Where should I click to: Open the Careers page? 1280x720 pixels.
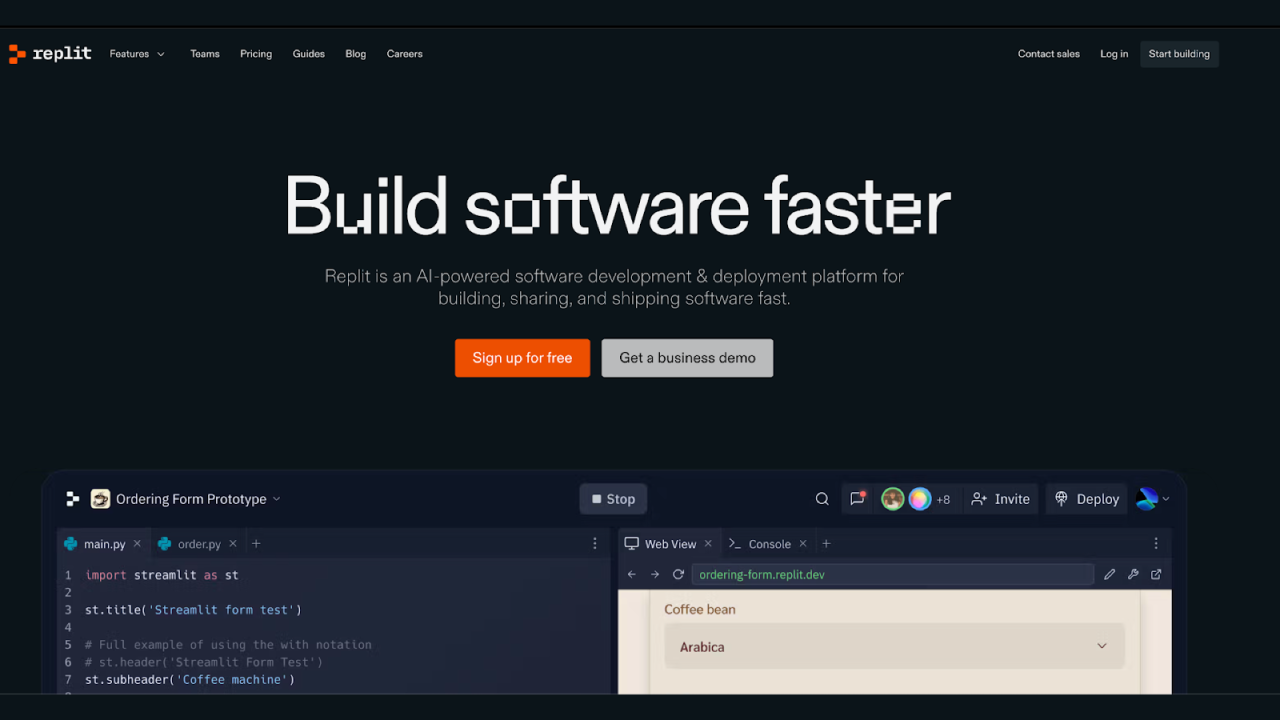pyautogui.click(x=405, y=54)
